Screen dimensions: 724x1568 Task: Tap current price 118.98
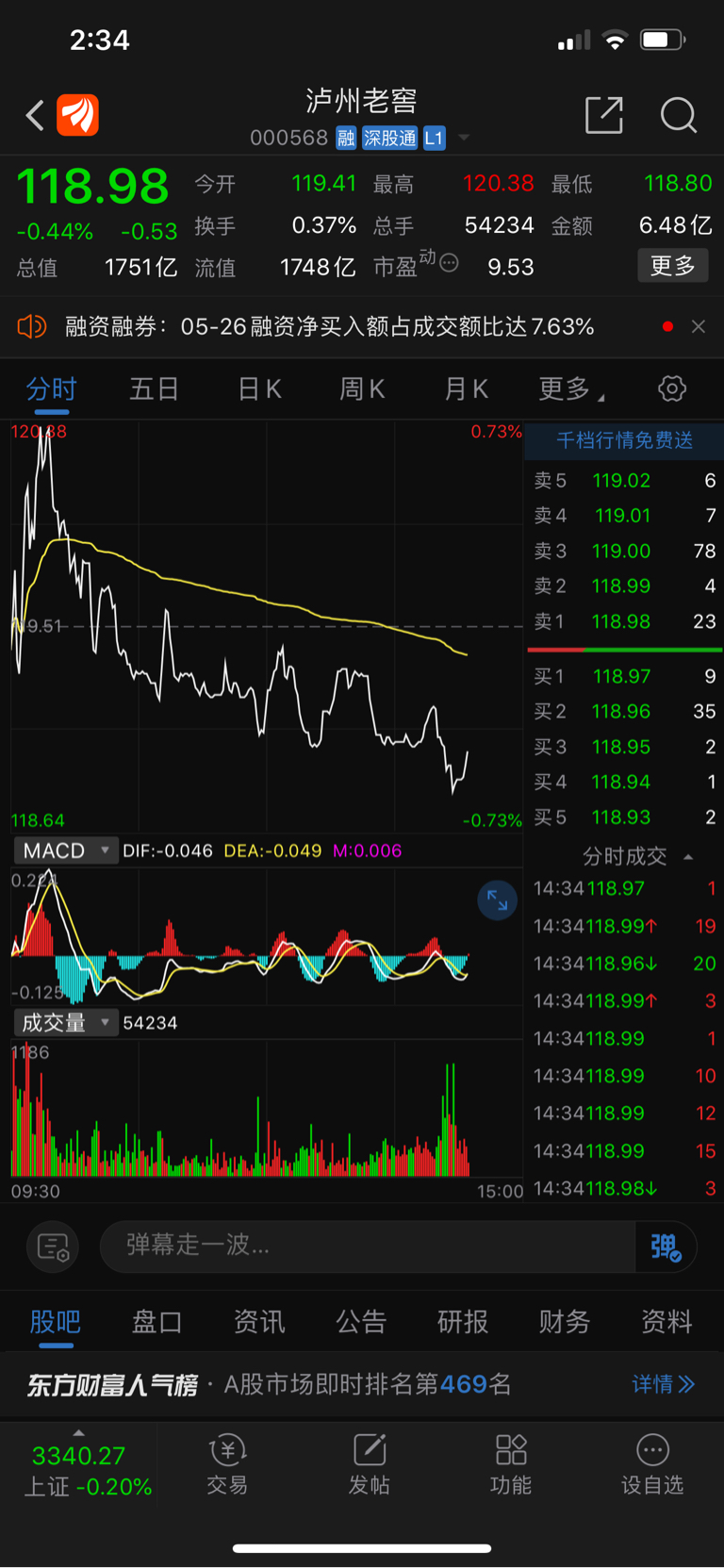92,186
